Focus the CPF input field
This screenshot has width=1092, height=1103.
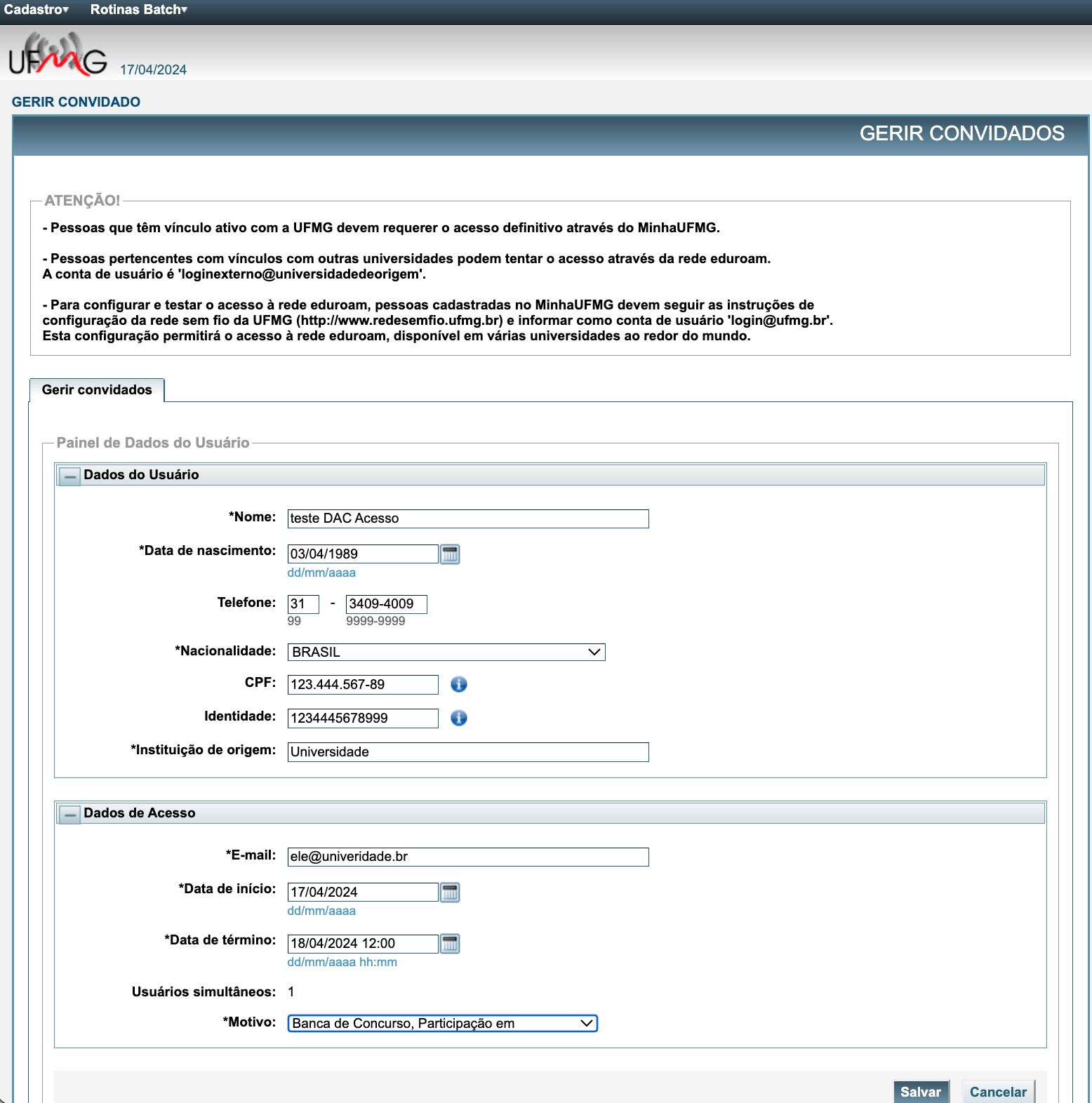click(363, 685)
